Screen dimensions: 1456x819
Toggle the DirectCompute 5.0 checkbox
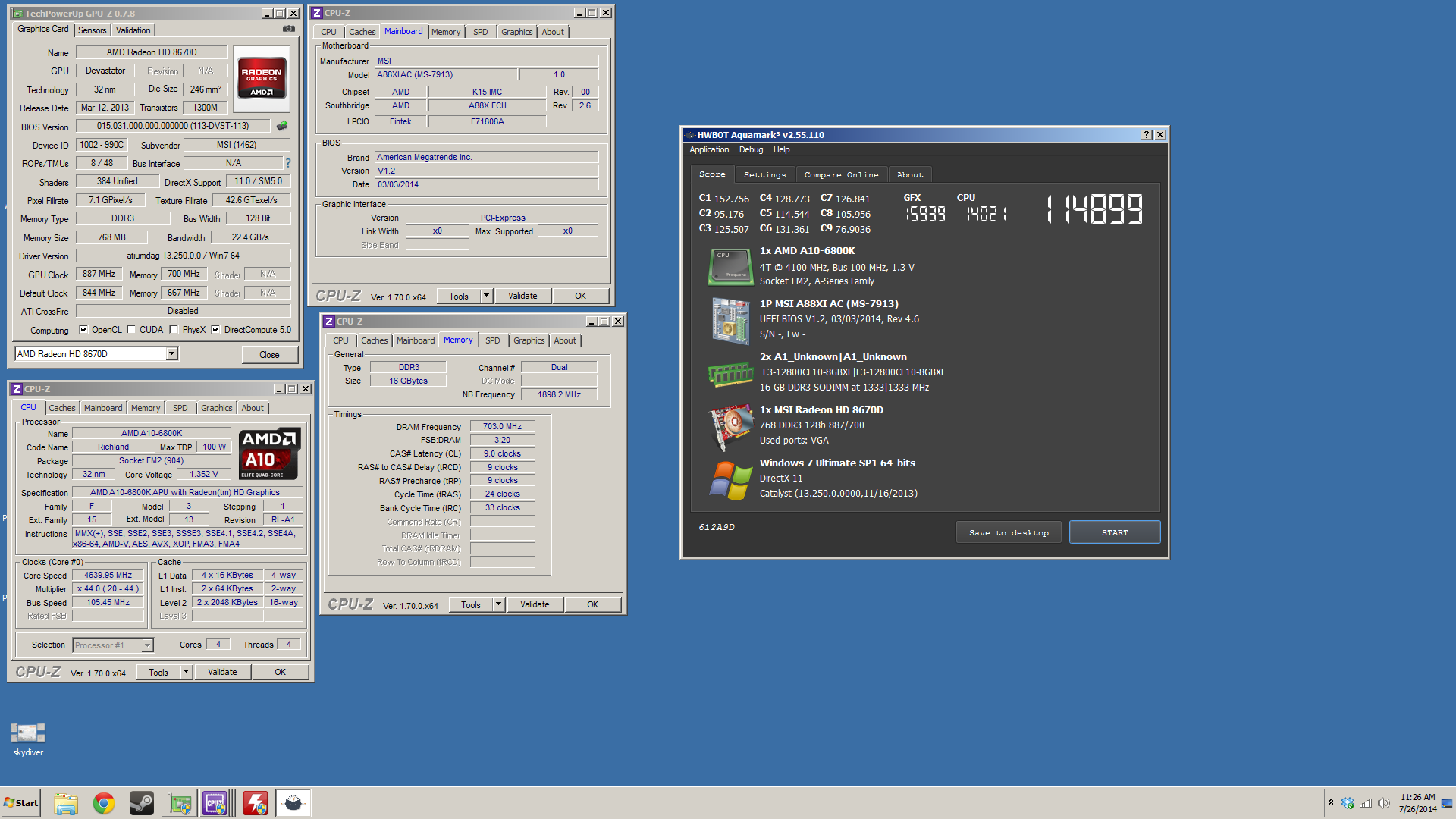pos(215,330)
